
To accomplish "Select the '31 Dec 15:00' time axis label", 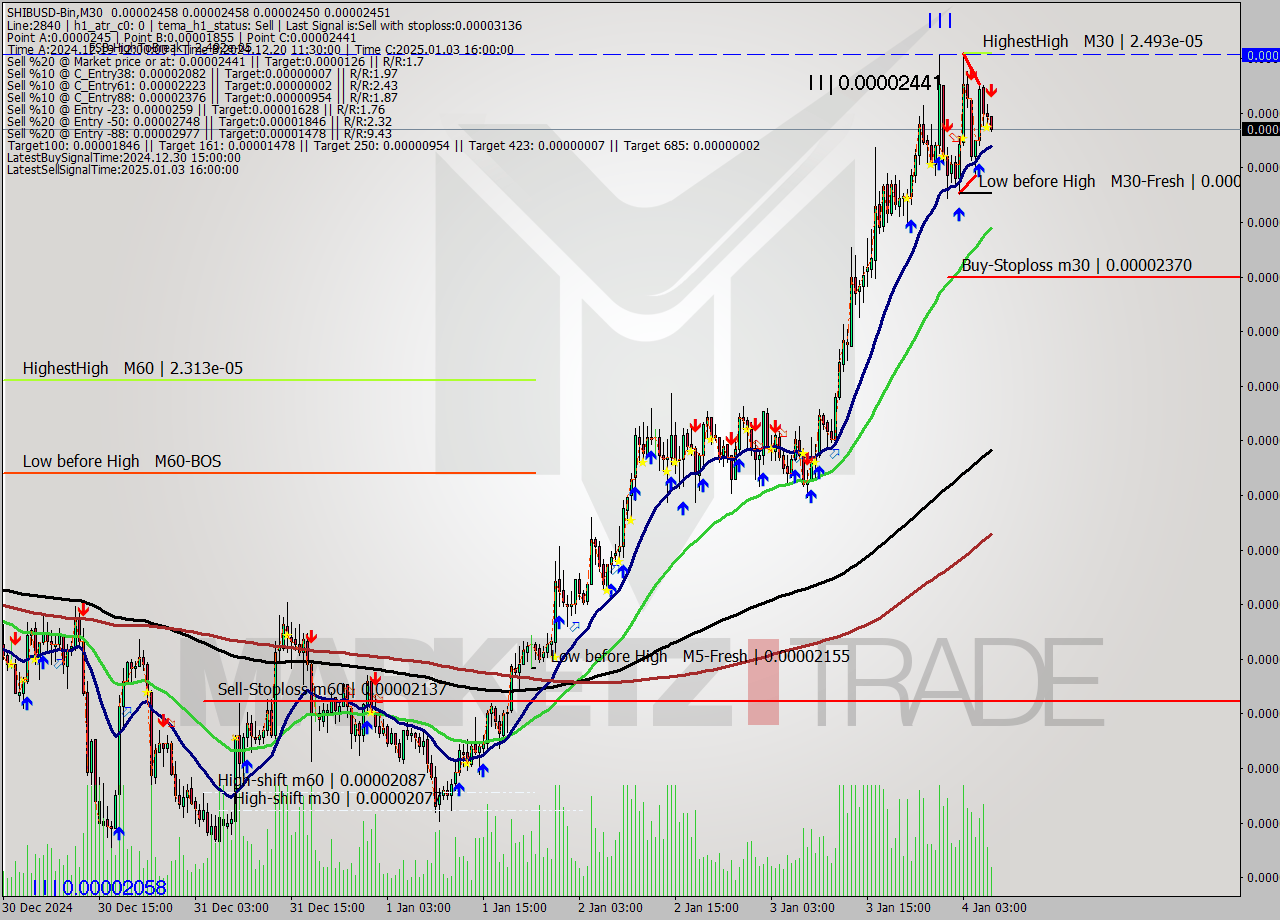I will click(x=326, y=907).
